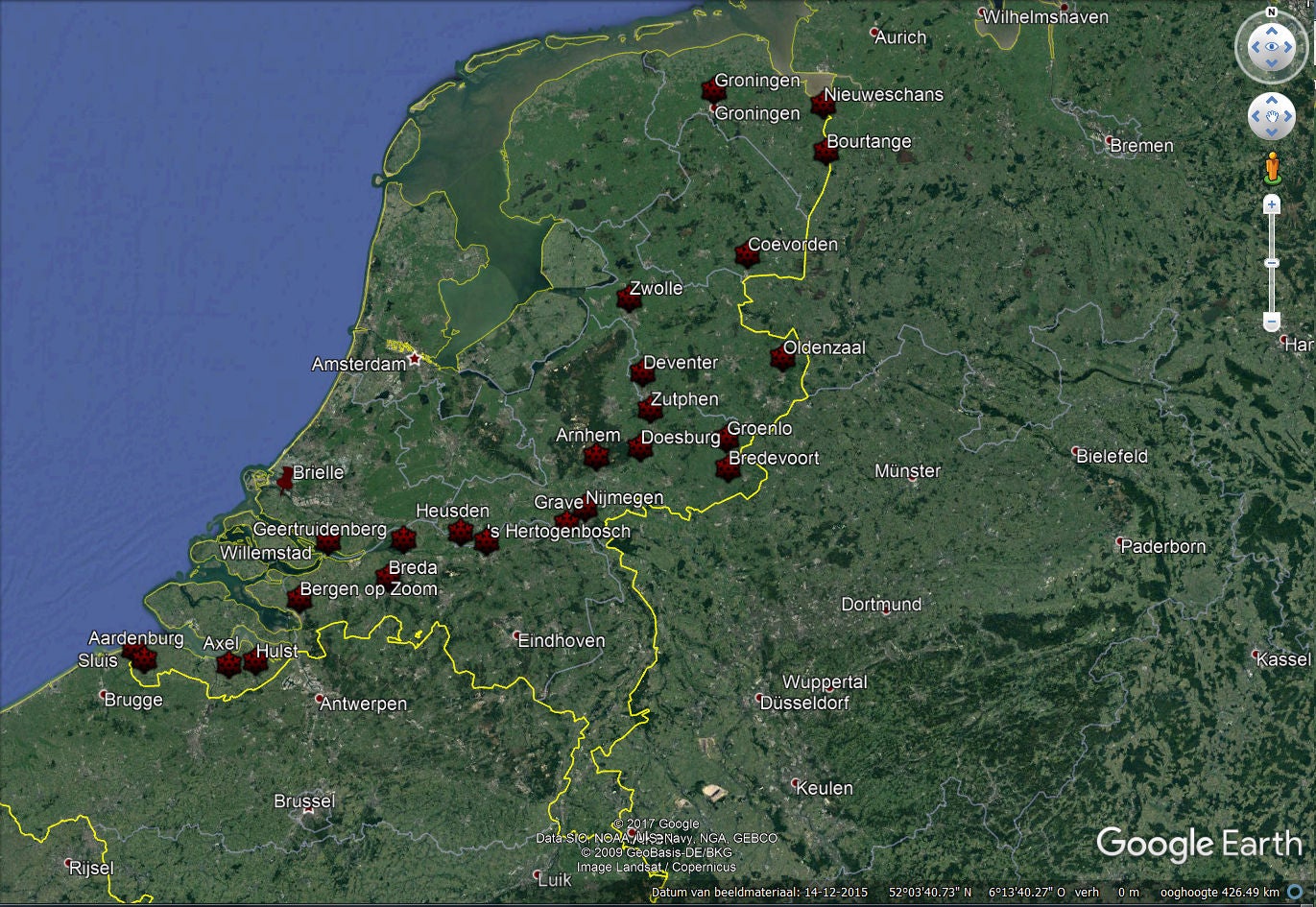Pan map right with the hand joystick arrow
1316x907 pixels.
pos(1288,117)
